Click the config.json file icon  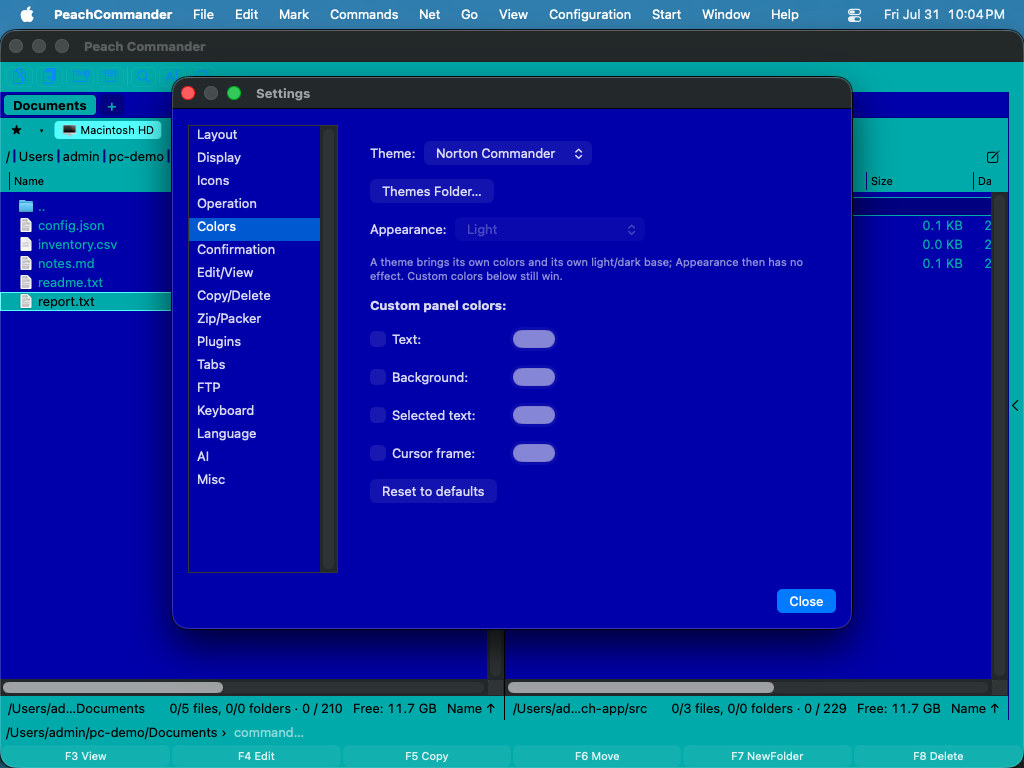click(x=25, y=225)
